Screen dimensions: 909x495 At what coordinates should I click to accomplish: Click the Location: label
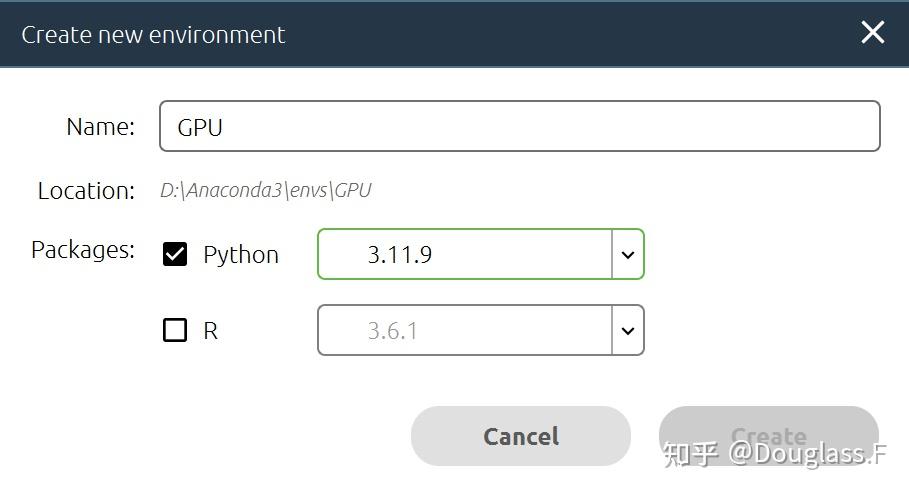pos(86,191)
